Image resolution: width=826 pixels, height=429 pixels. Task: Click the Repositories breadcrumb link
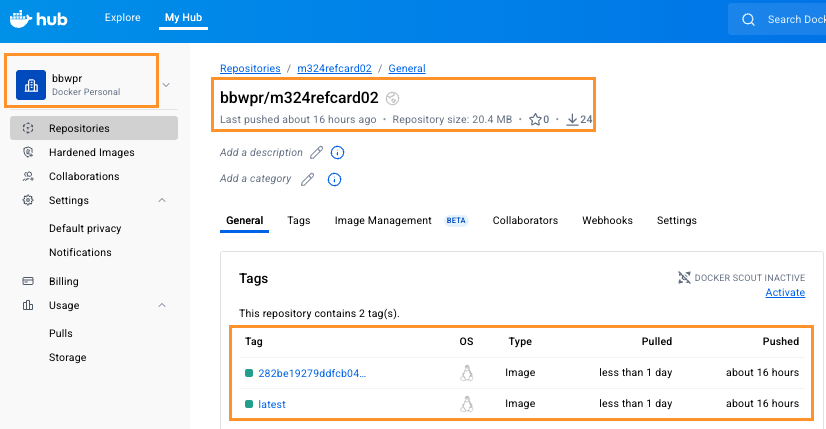click(250, 69)
